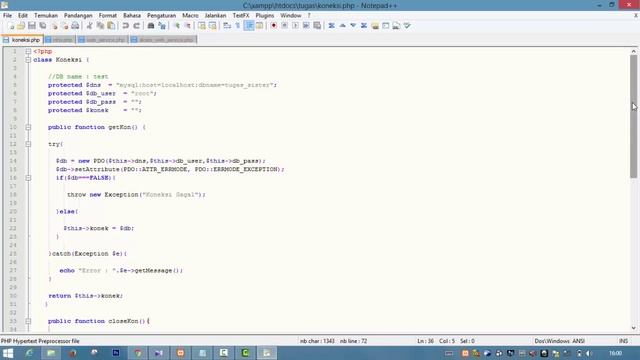Collapse the if($db===FALSE) fold marker
The width and height of the screenshot is (640, 360).
28,178
